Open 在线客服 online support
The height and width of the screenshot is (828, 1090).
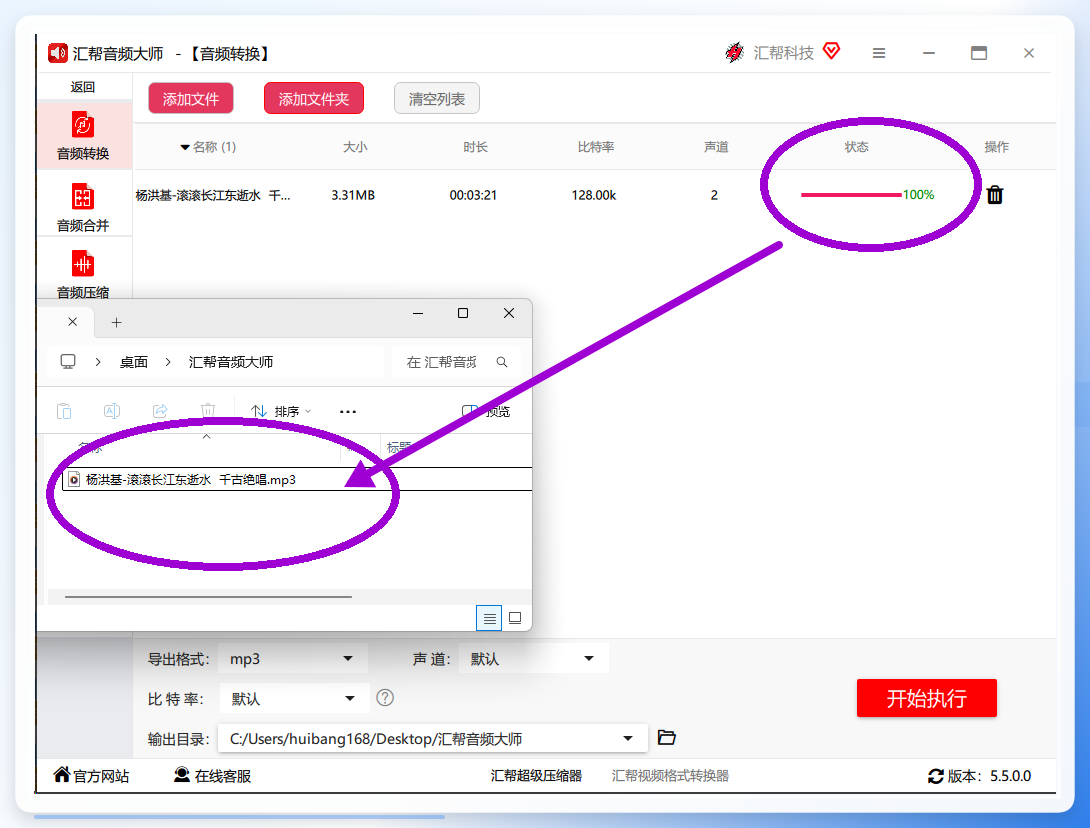212,776
